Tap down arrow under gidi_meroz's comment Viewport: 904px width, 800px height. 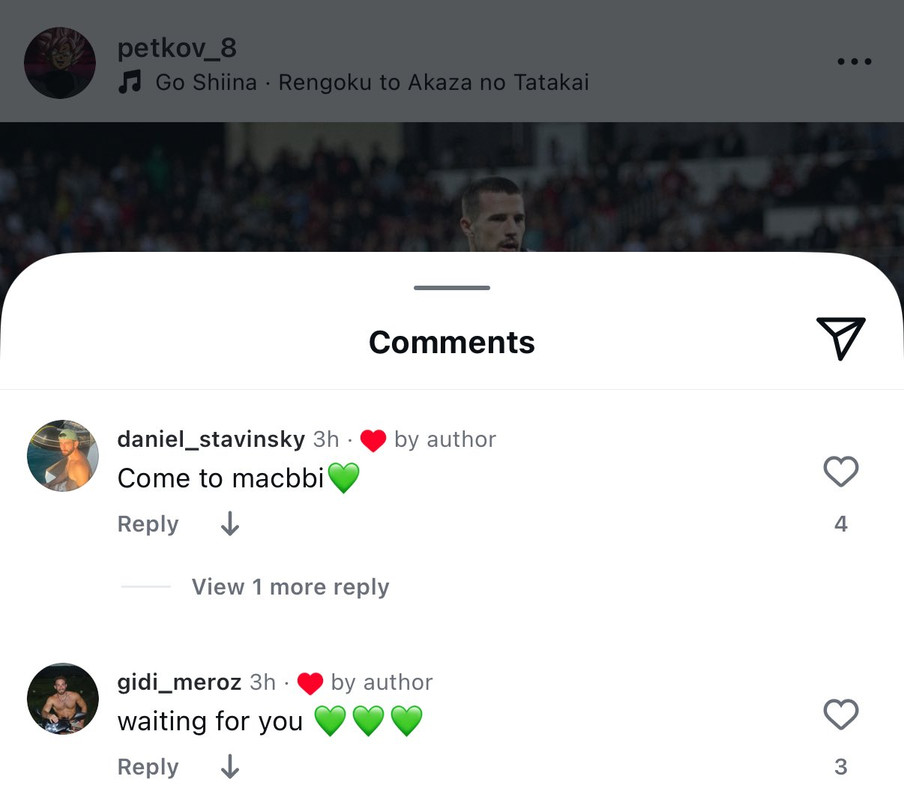230,767
